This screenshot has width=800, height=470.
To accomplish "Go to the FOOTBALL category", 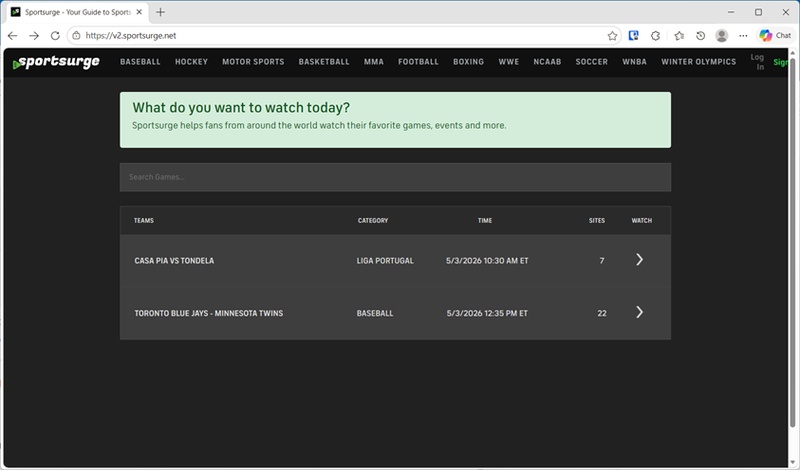I will coord(418,62).
